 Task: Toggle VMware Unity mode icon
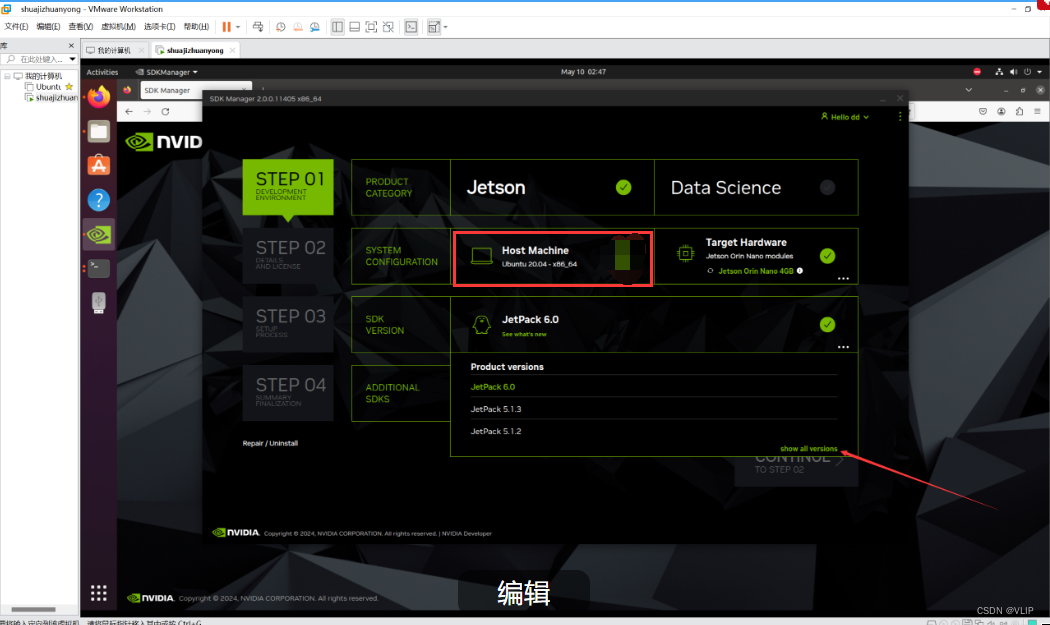388,27
